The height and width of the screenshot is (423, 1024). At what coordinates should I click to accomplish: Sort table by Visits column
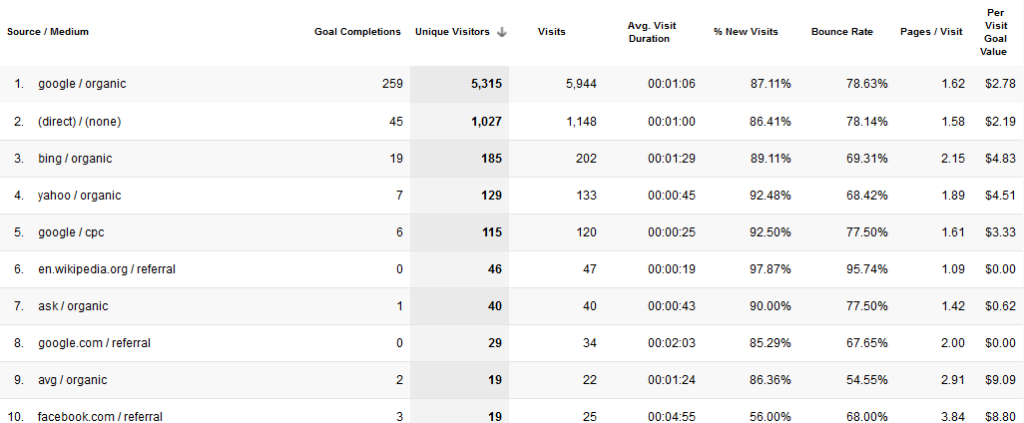point(551,32)
